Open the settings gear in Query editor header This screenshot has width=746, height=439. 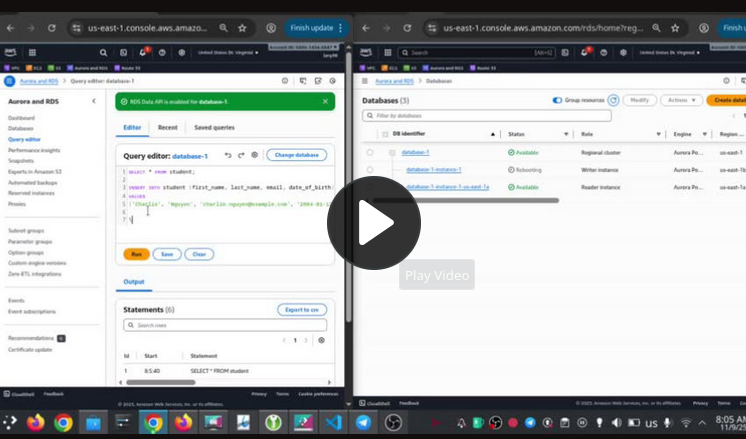(x=255, y=155)
